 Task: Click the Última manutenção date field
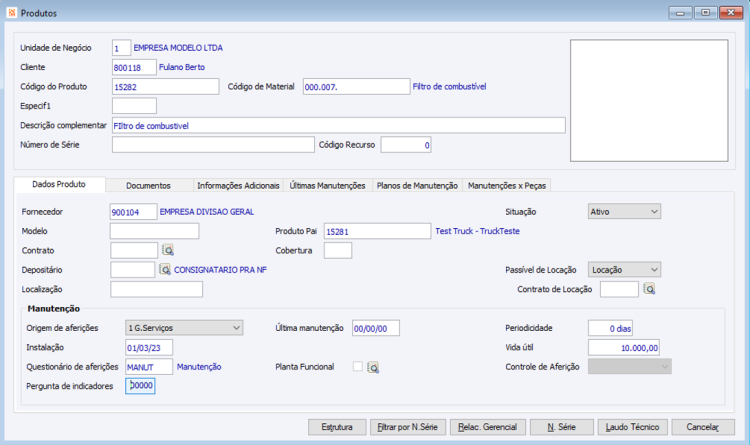(376, 328)
